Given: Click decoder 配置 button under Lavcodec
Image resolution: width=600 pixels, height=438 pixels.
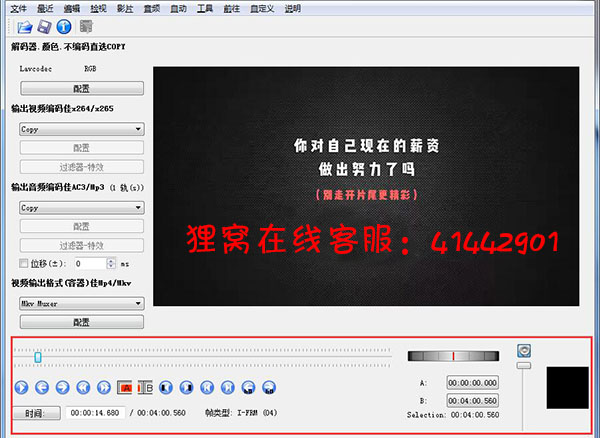Looking at the screenshot, I should pyautogui.click(x=82, y=88).
